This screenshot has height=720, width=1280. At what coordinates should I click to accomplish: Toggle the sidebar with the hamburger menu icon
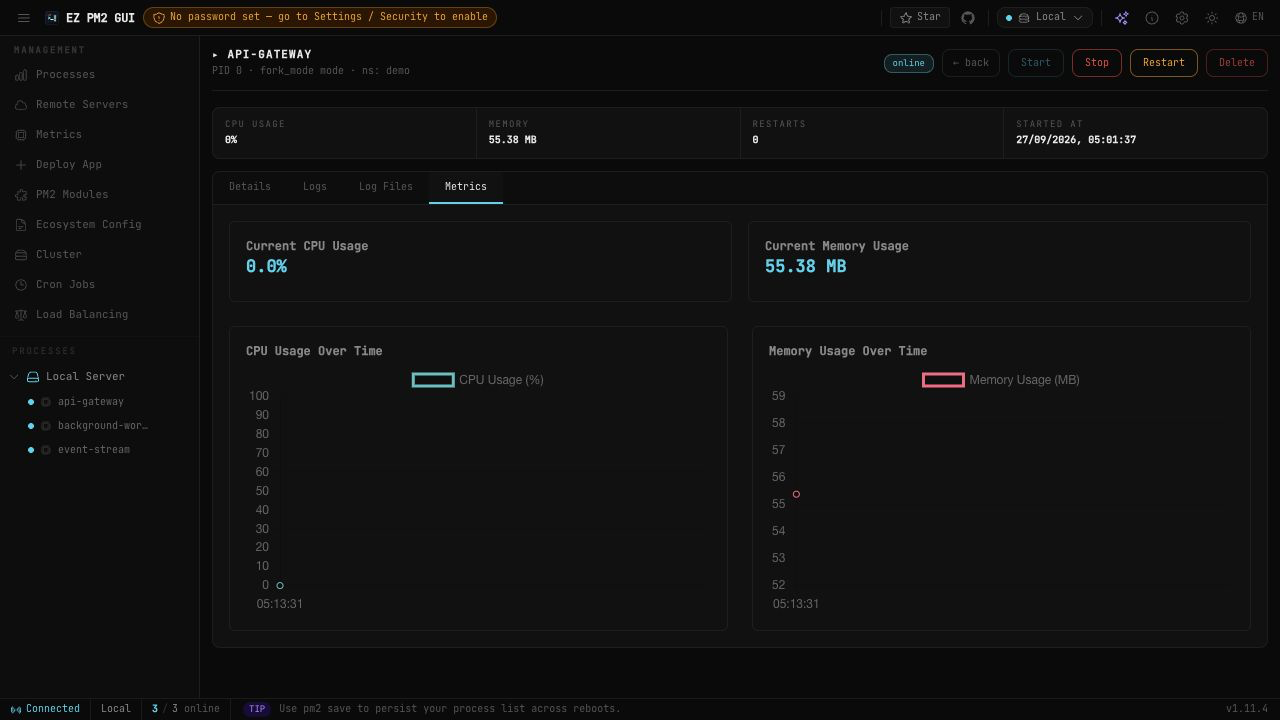point(24,17)
